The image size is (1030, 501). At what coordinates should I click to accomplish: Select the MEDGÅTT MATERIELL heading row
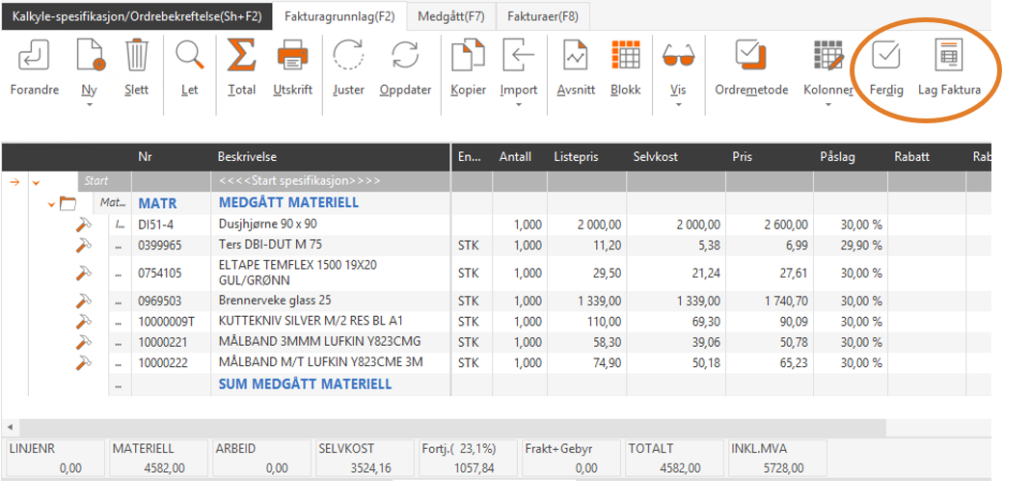click(x=289, y=203)
